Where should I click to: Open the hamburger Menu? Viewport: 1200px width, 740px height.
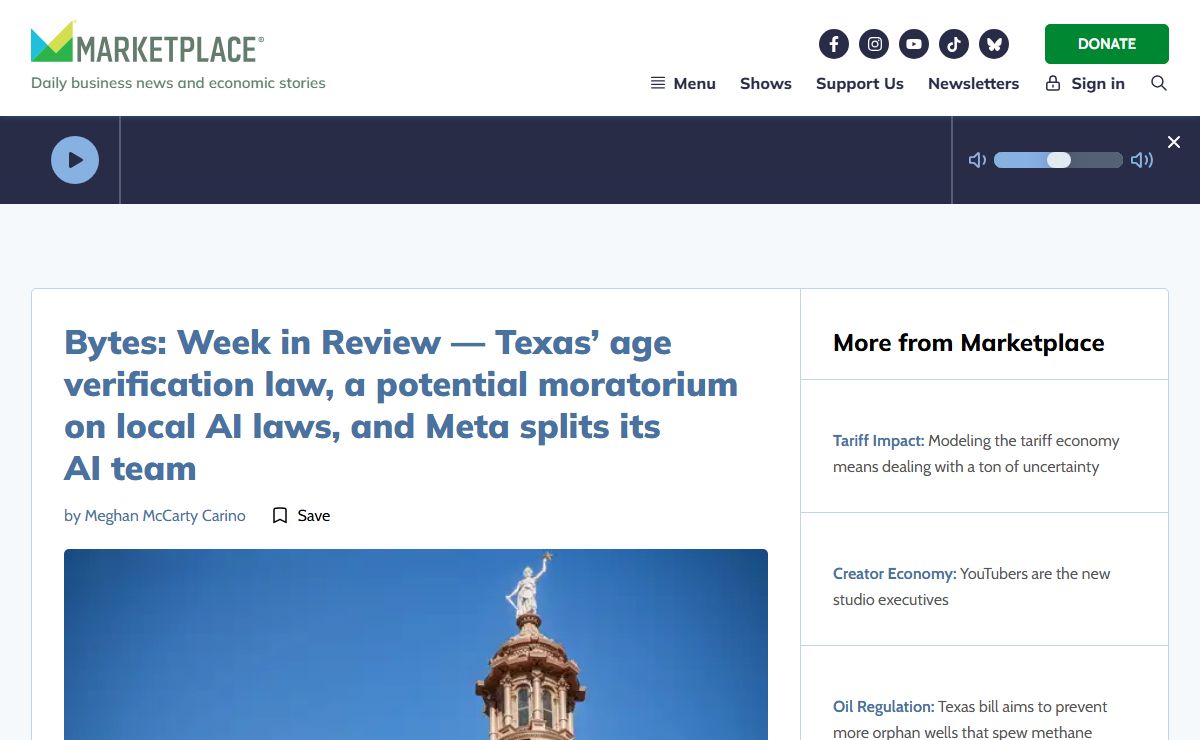pos(683,83)
